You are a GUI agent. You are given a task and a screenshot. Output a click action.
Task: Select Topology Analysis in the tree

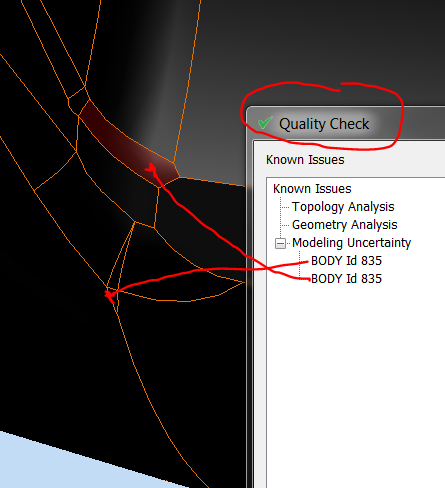pyautogui.click(x=343, y=207)
